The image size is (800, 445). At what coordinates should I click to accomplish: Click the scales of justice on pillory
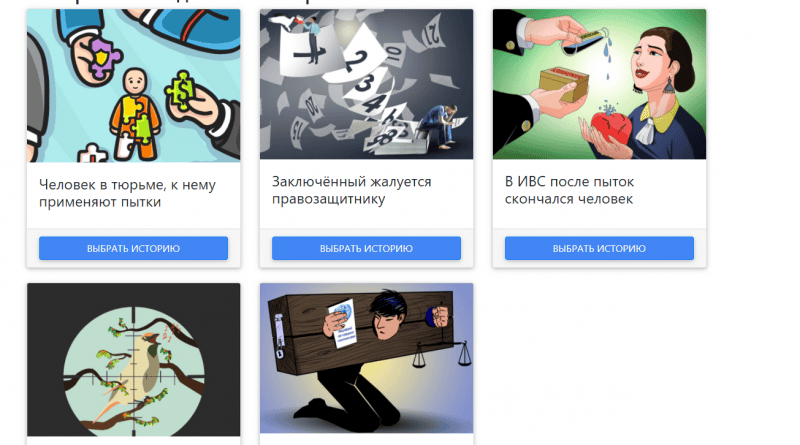(443, 354)
